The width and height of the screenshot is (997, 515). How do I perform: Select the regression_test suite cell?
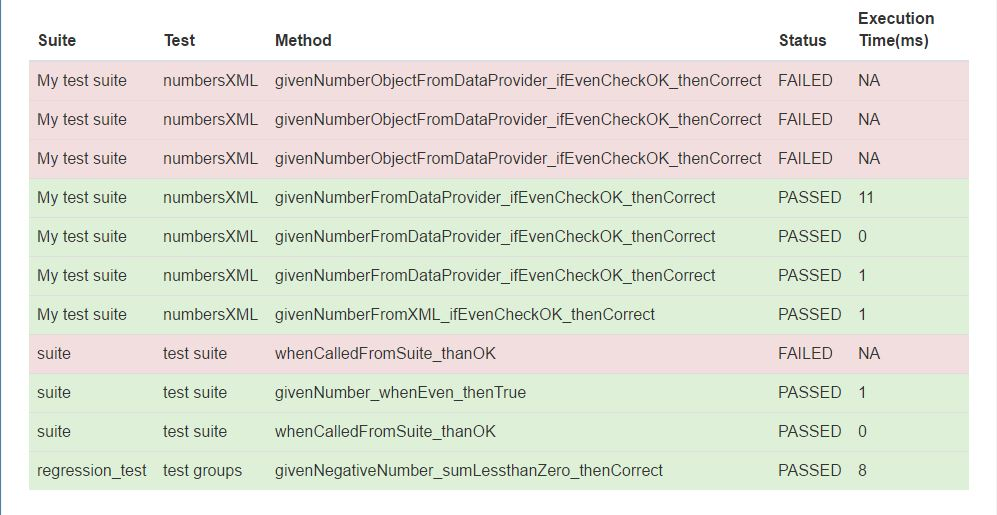tap(92, 470)
